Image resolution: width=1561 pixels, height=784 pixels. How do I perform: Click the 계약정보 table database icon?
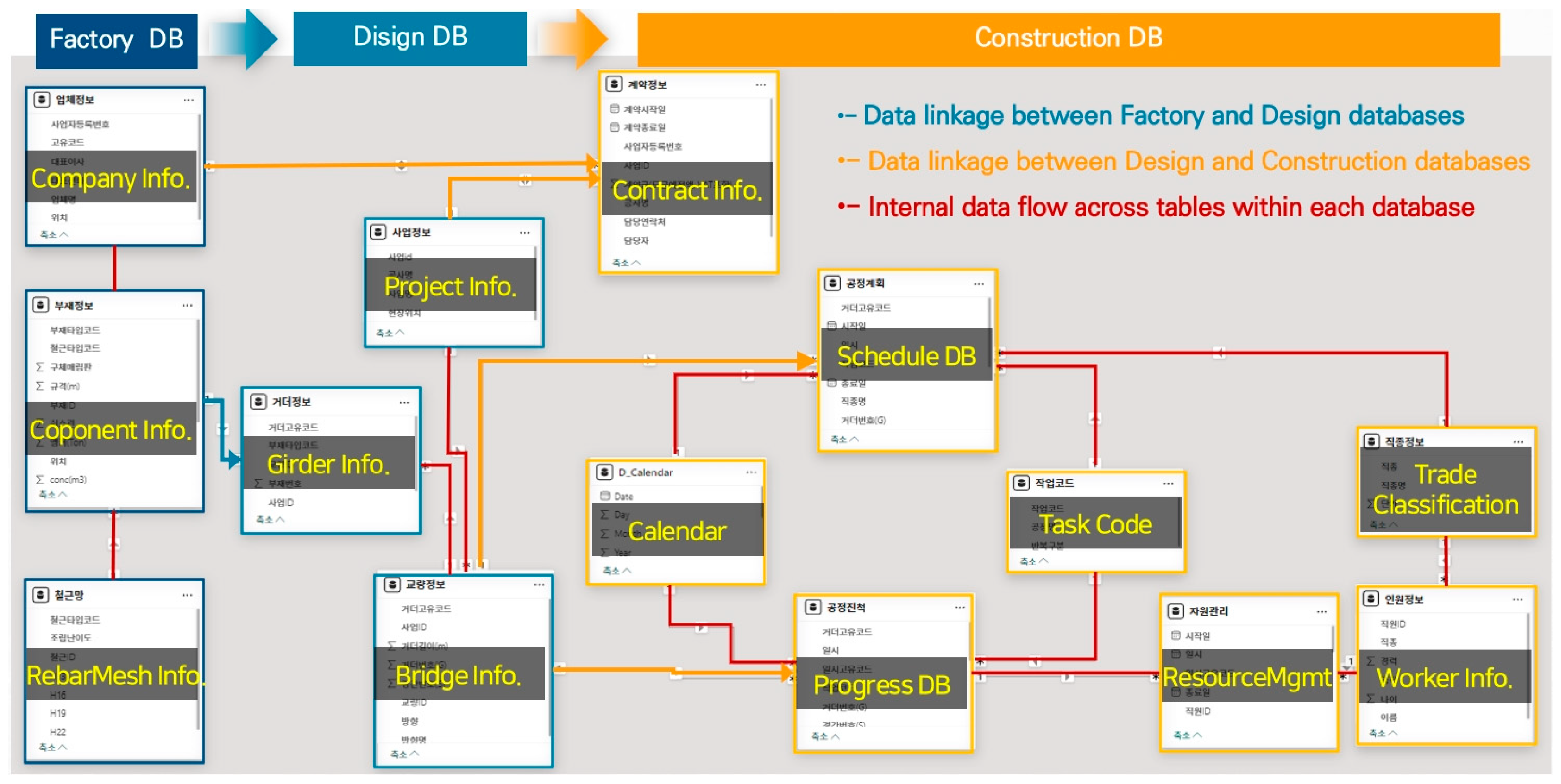click(613, 84)
